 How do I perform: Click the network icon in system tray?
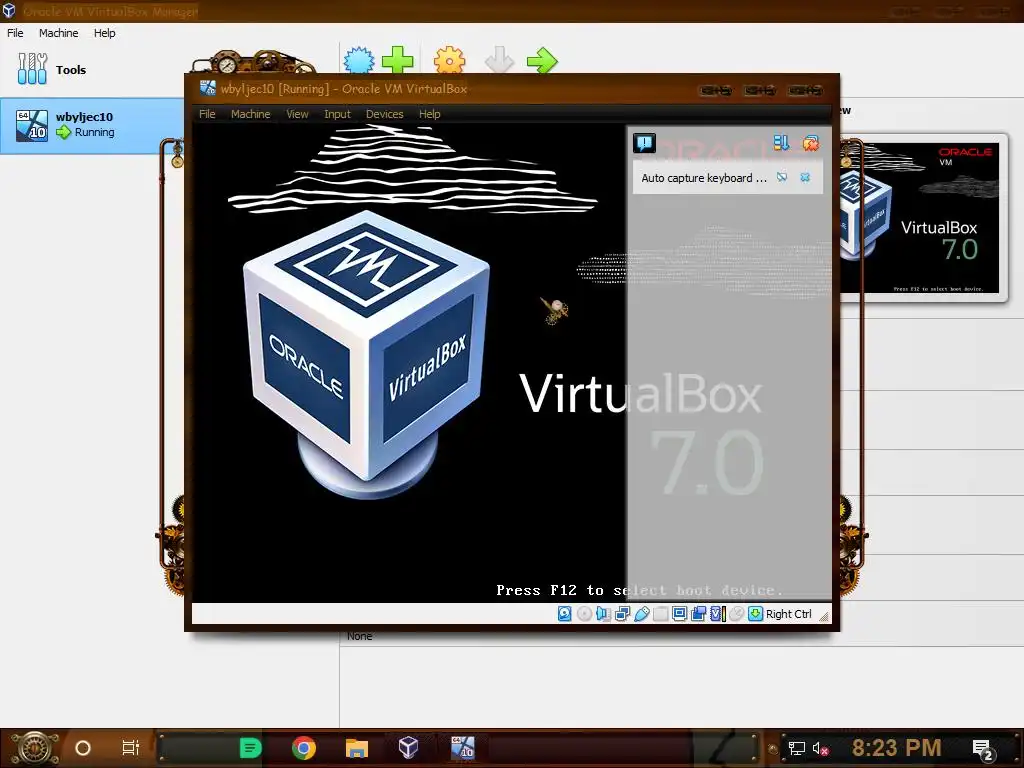(x=796, y=748)
